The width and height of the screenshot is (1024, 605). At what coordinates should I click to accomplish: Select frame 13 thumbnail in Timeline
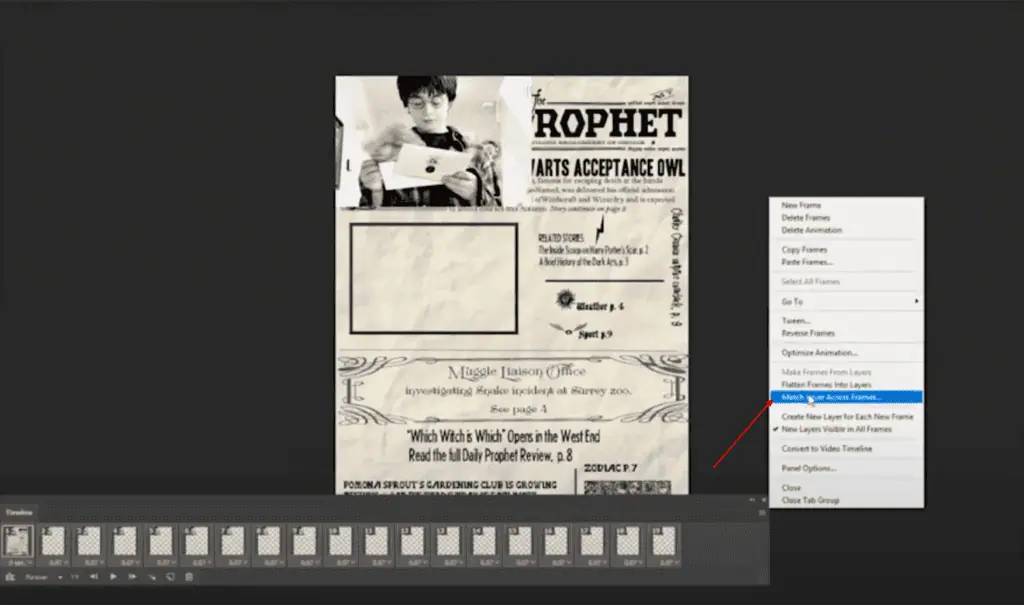click(449, 541)
